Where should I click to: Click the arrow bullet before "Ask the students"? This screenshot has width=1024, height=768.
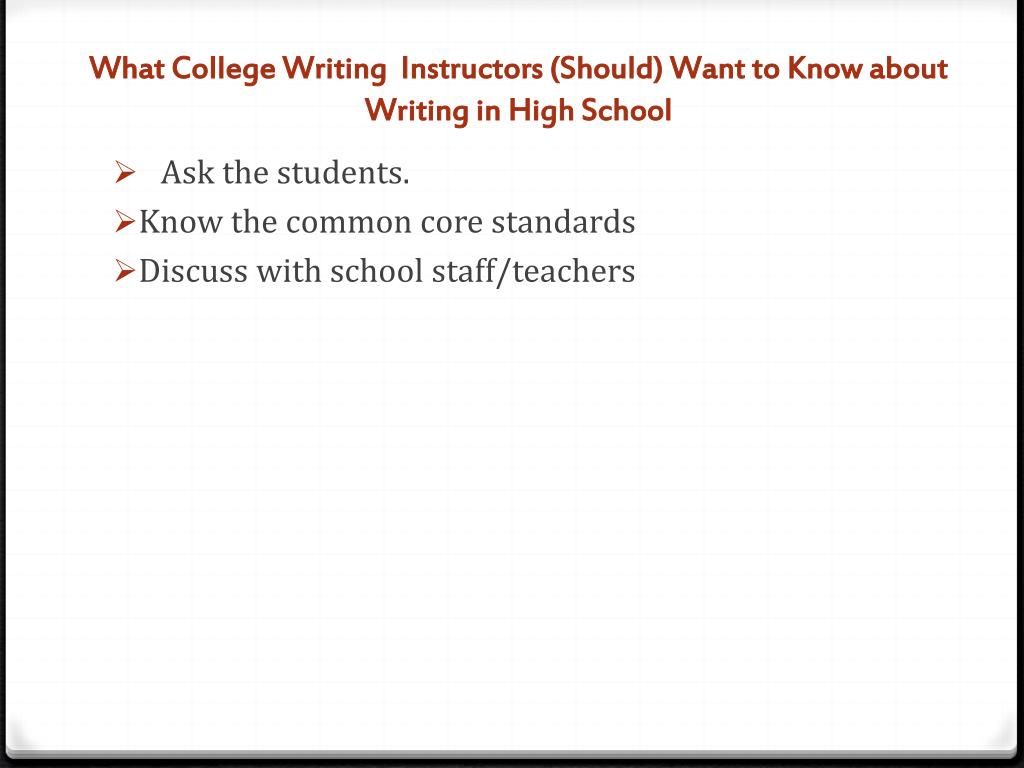125,172
